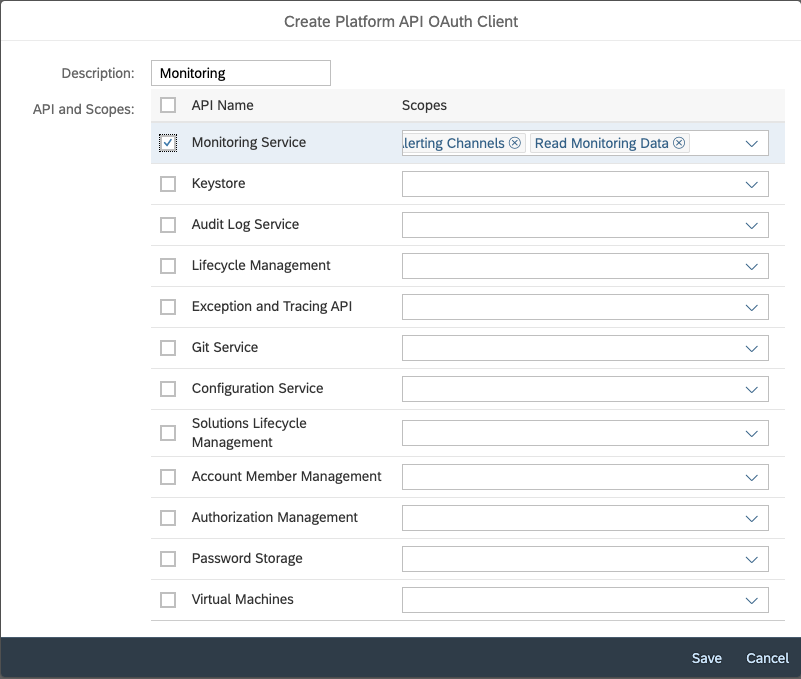Remove the Read Monitoring Data scope token

point(679,143)
